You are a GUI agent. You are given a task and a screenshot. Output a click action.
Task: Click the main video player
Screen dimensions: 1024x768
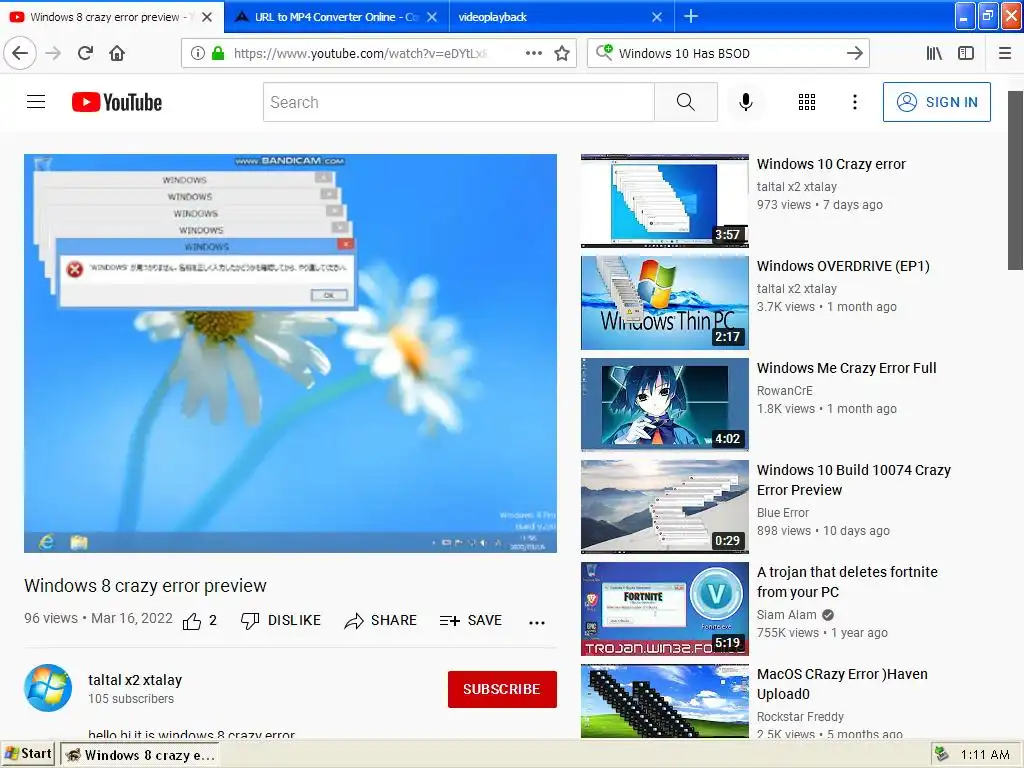click(291, 353)
